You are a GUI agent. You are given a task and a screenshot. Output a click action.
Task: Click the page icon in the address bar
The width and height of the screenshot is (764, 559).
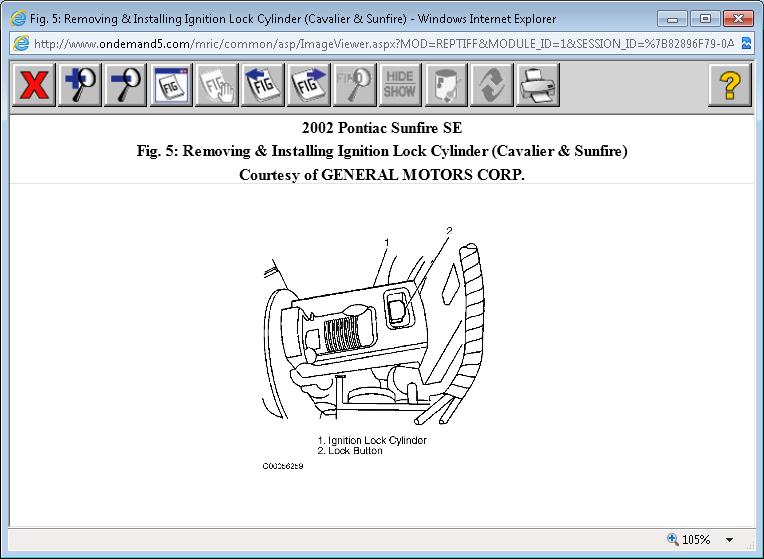21,43
